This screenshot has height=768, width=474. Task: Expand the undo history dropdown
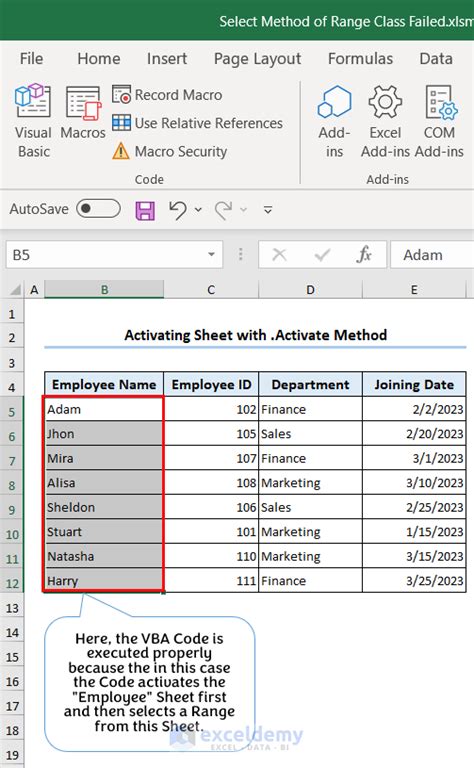pos(198,210)
